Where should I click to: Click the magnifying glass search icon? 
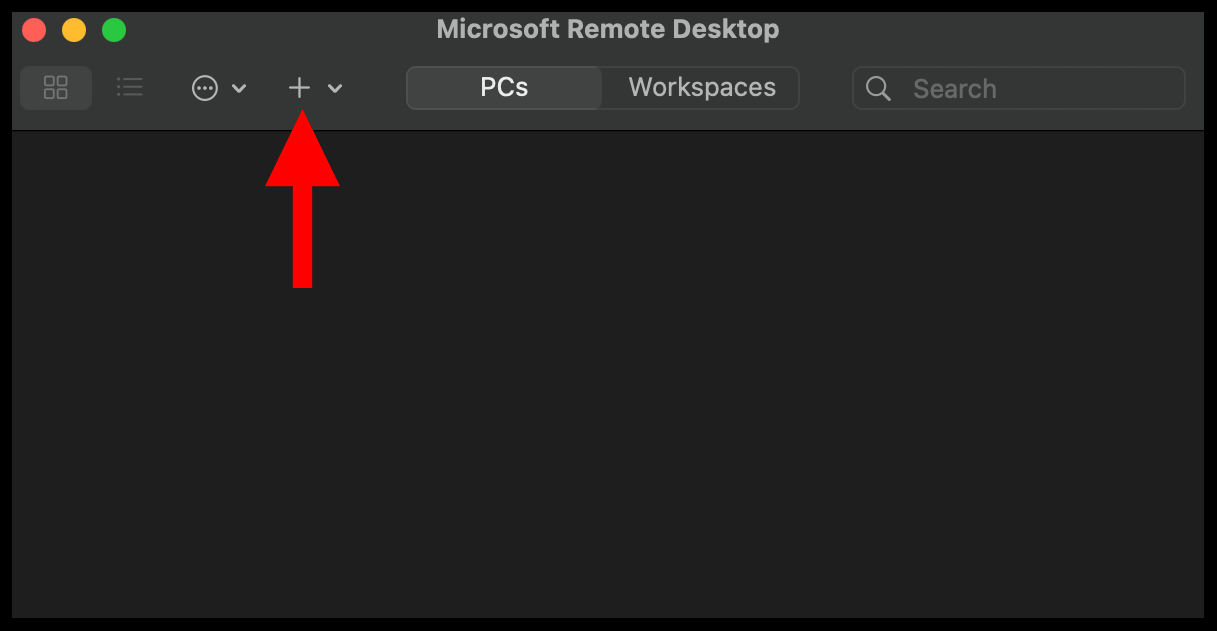point(878,89)
